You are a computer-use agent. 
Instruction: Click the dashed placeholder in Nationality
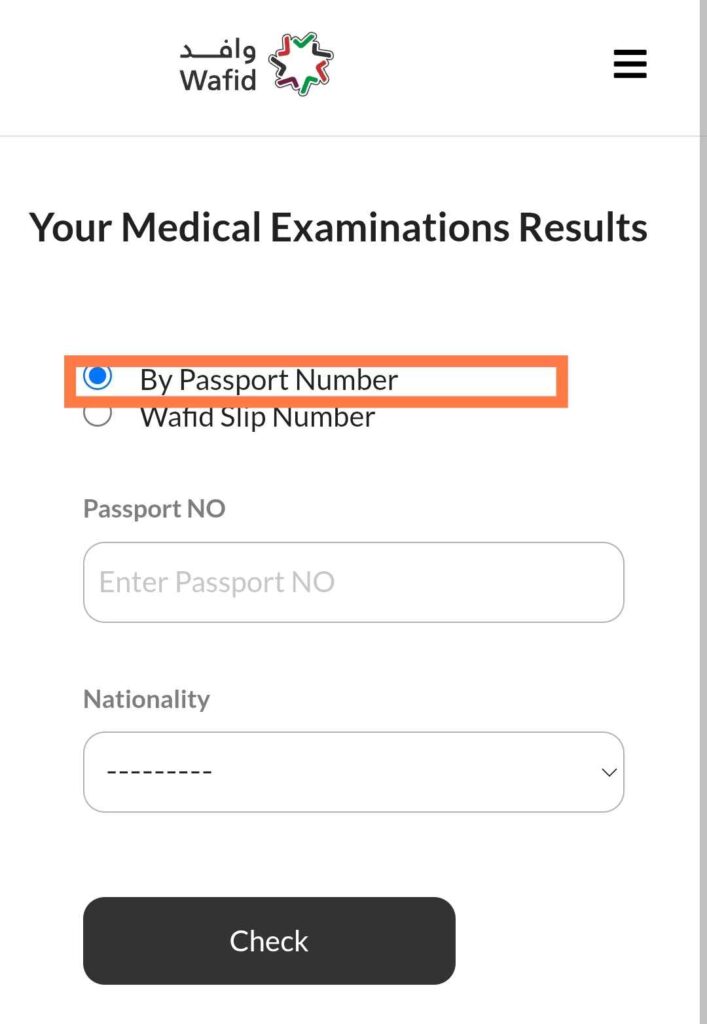pyautogui.click(x=159, y=772)
